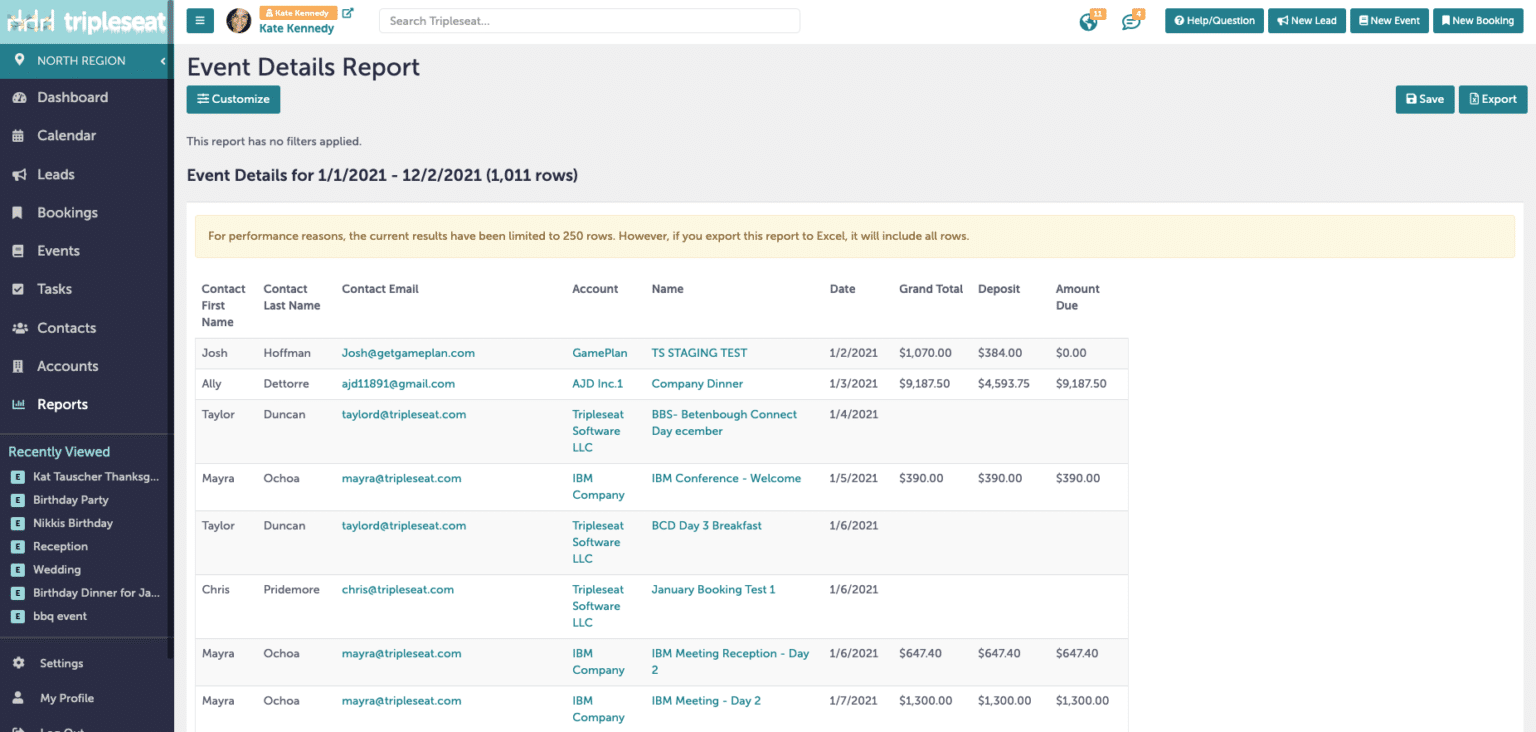Click the Tripleseat logo

(86, 22)
